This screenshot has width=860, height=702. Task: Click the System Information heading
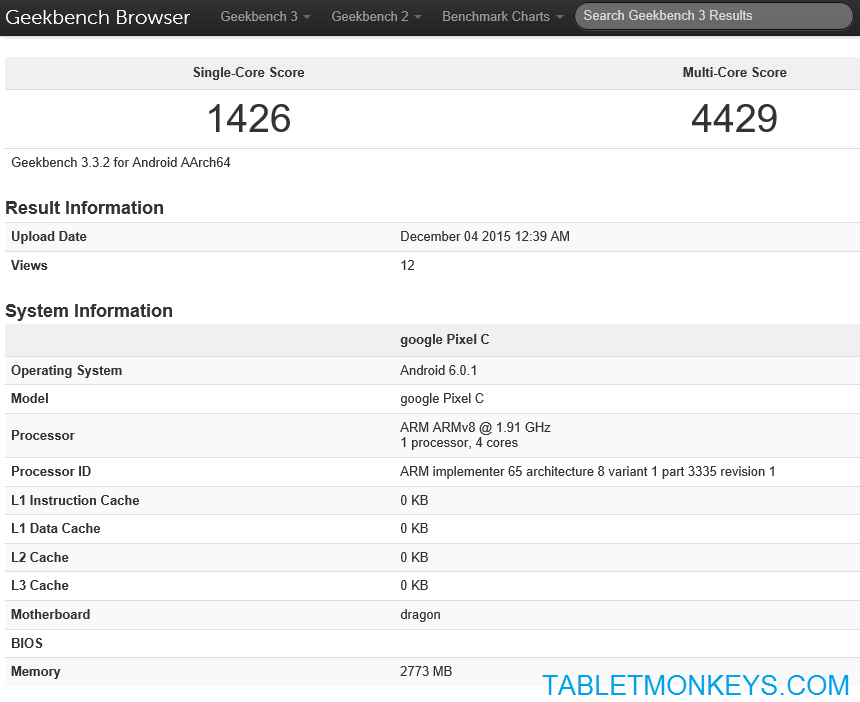[x=89, y=311]
